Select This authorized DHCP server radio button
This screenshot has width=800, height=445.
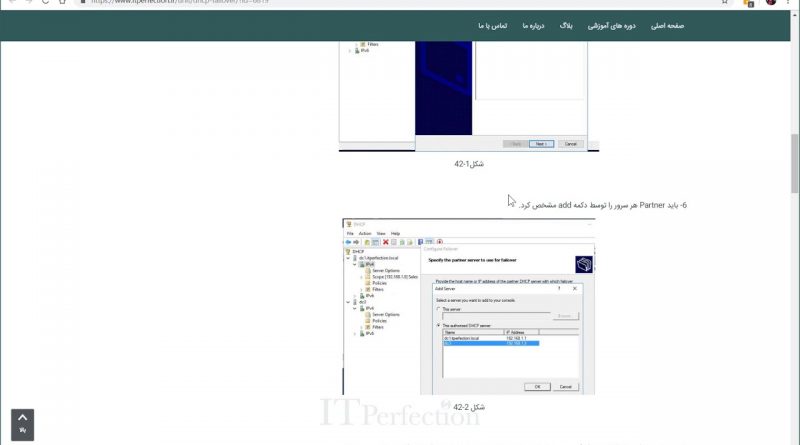coord(438,325)
